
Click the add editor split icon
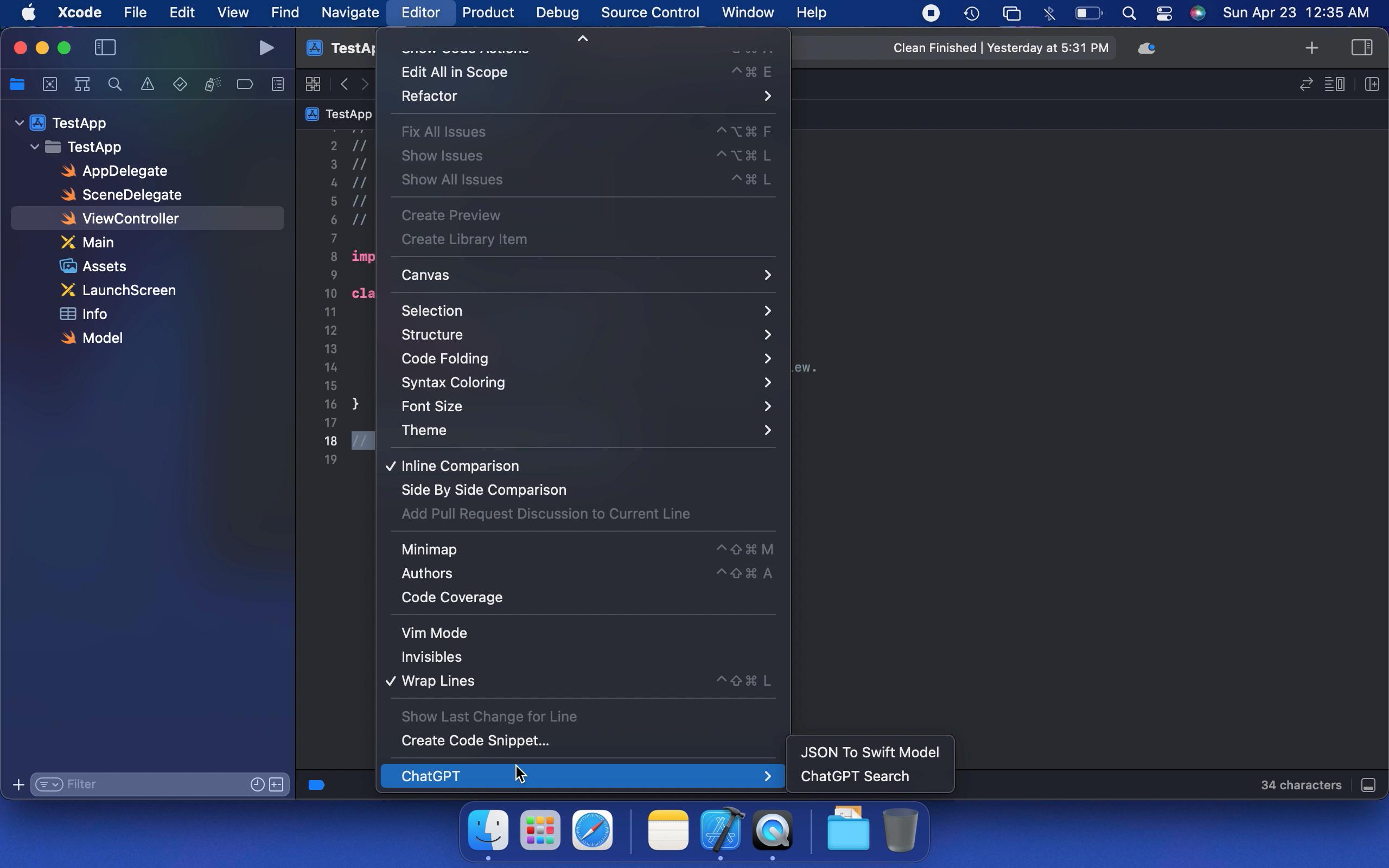tap(1372, 85)
